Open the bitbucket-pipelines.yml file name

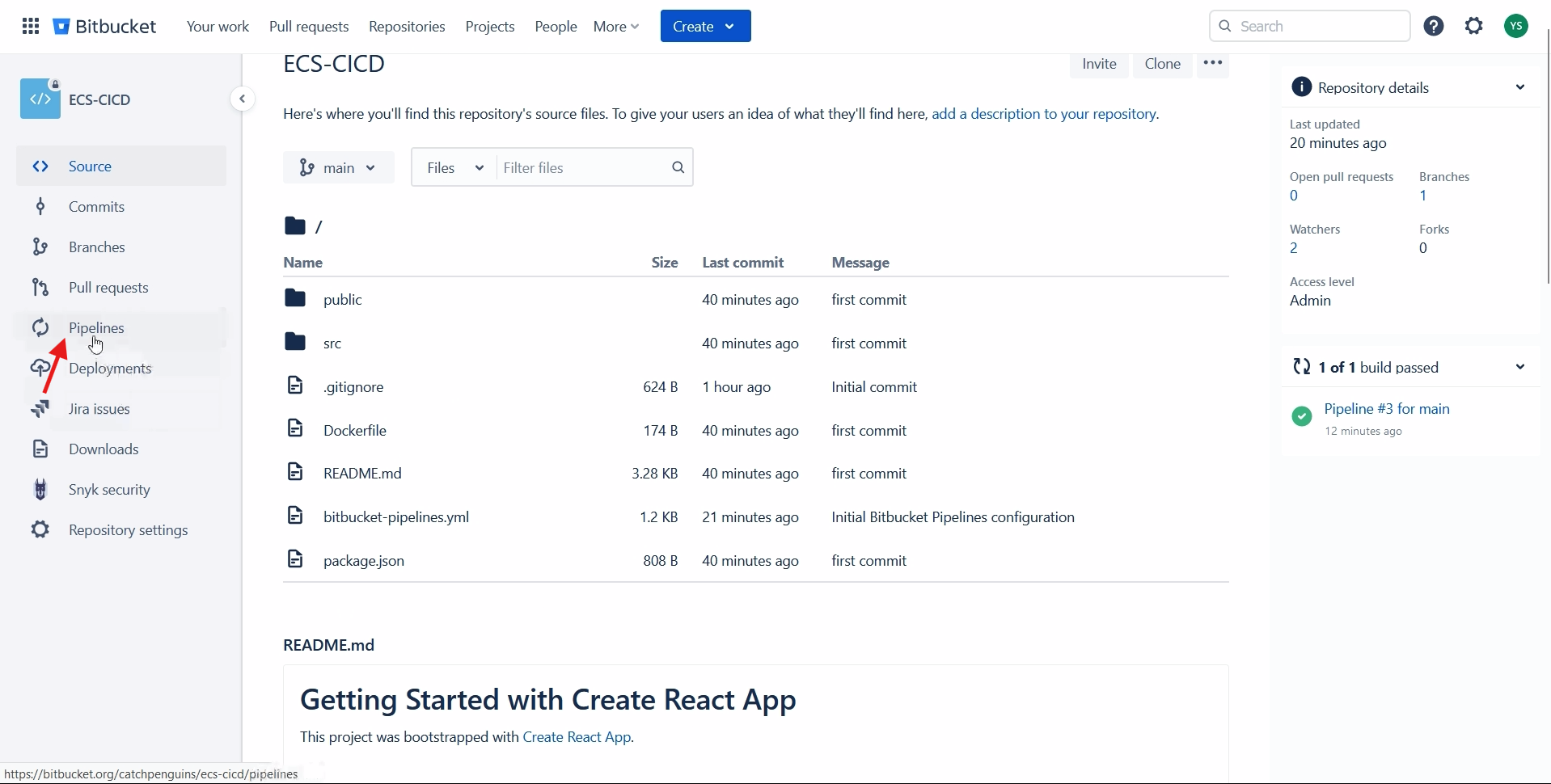point(396,517)
